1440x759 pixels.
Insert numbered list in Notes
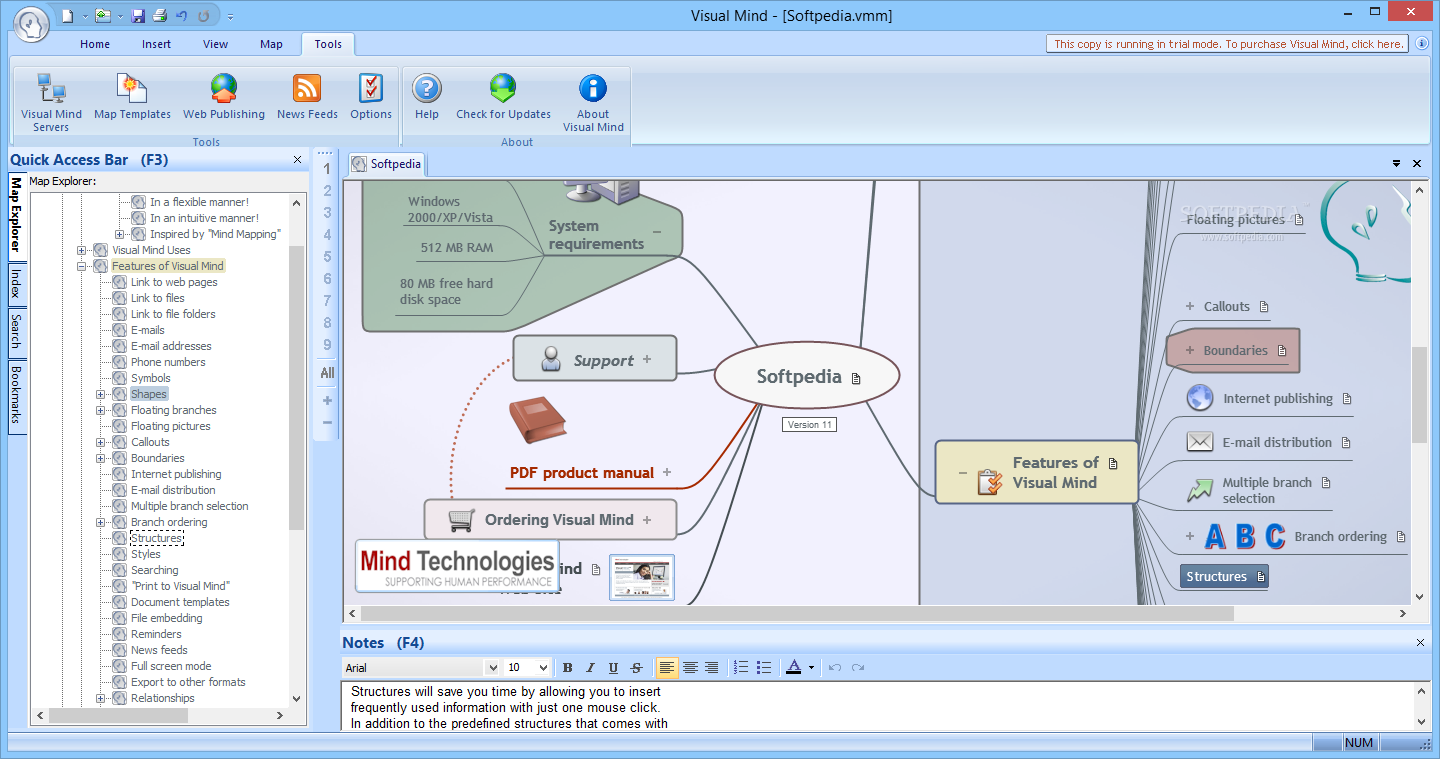point(741,667)
